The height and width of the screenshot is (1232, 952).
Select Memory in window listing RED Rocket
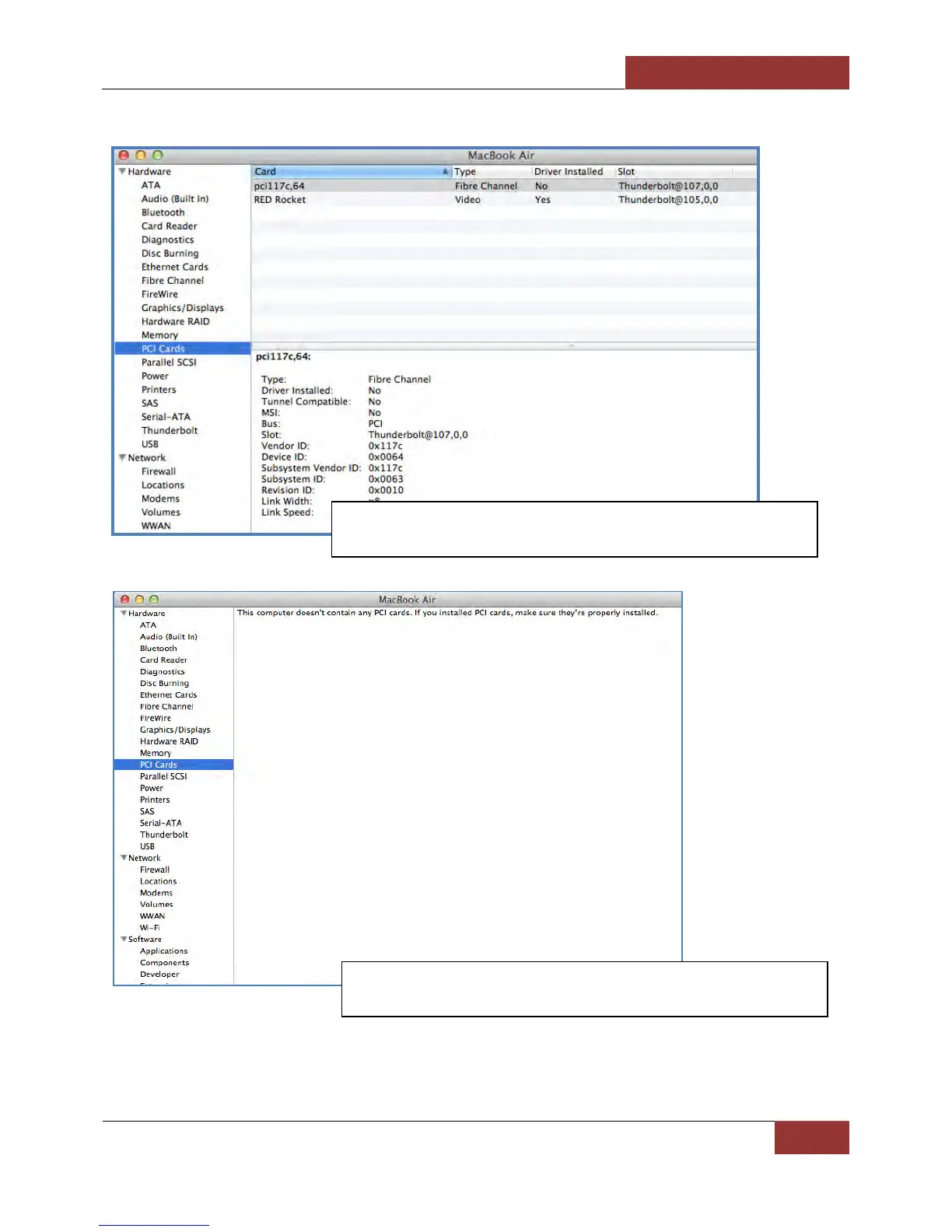[159, 335]
